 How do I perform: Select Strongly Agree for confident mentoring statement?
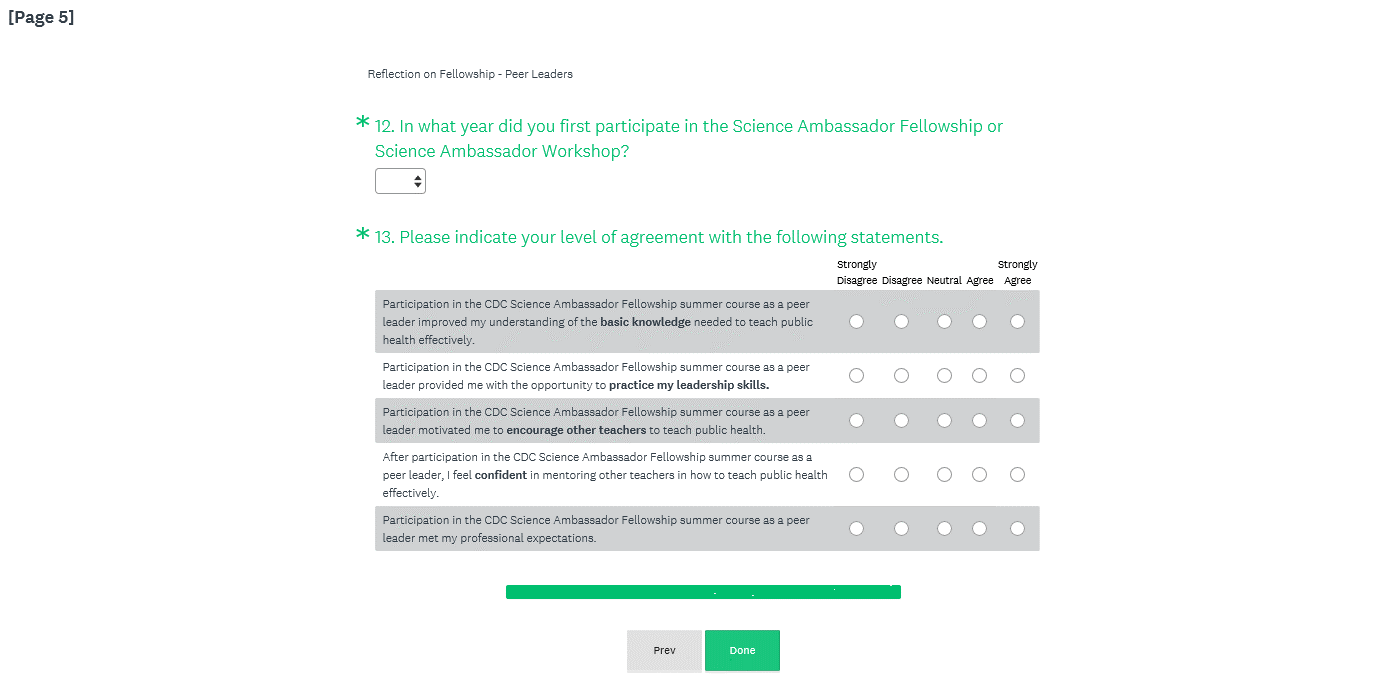pyautogui.click(x=1017, y=475)
